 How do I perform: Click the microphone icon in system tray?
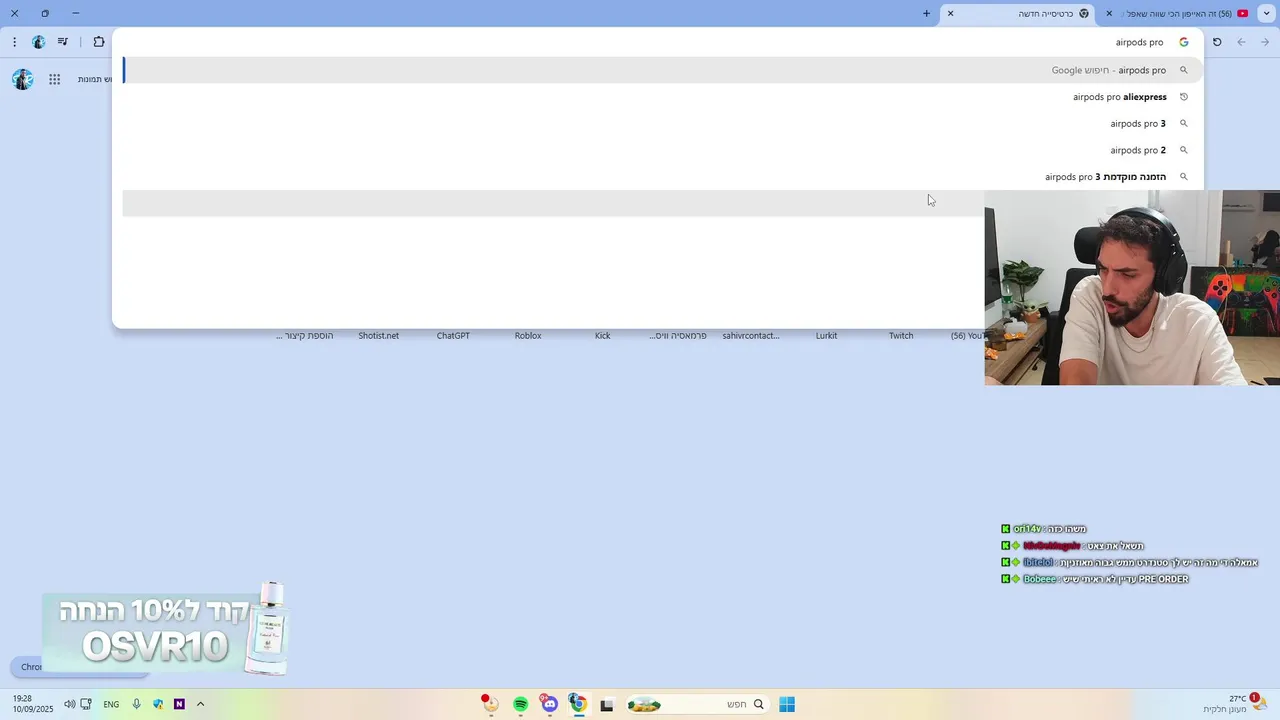(x=137, y=704)
